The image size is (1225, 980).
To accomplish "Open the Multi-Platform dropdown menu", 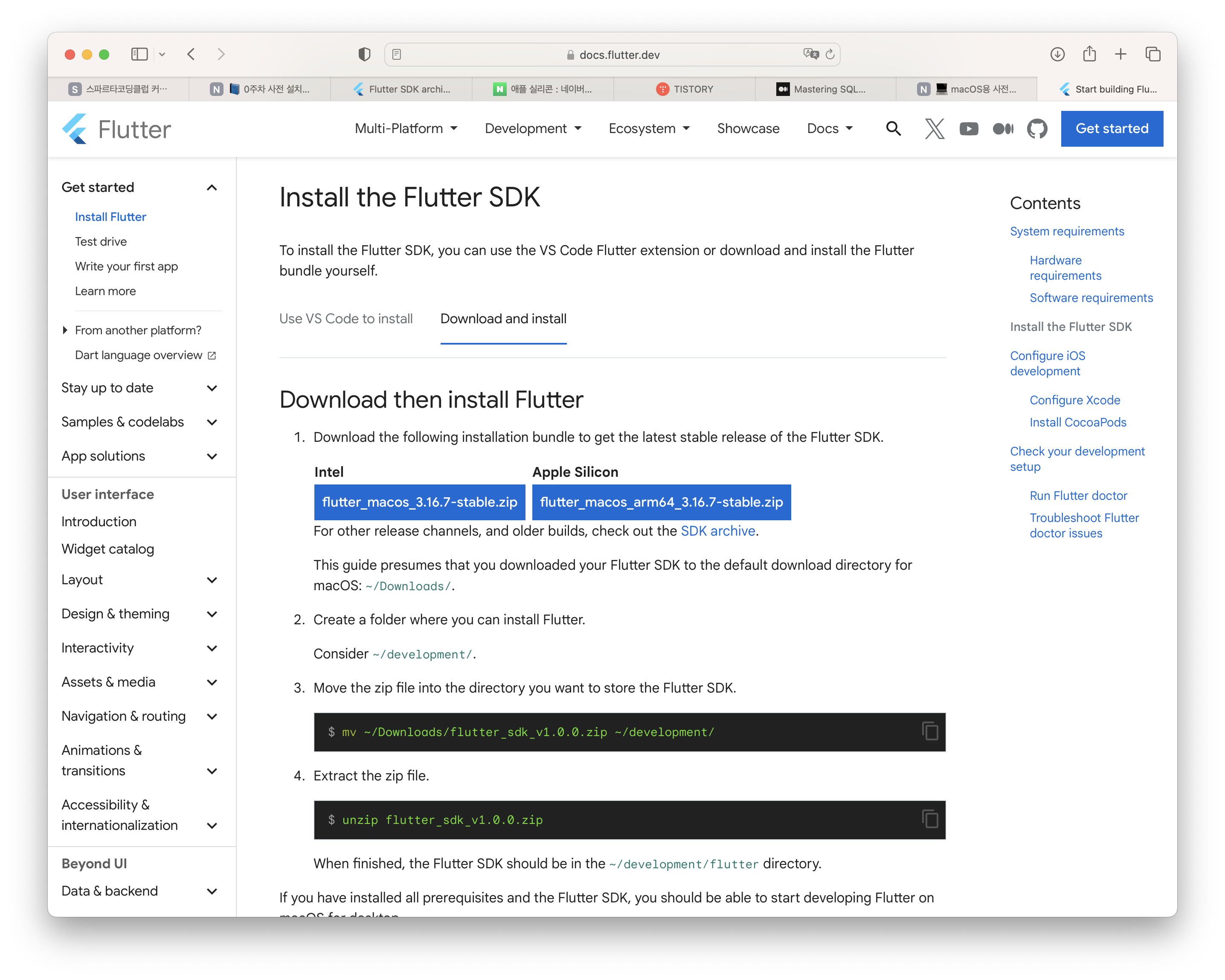I will (406, 128).
